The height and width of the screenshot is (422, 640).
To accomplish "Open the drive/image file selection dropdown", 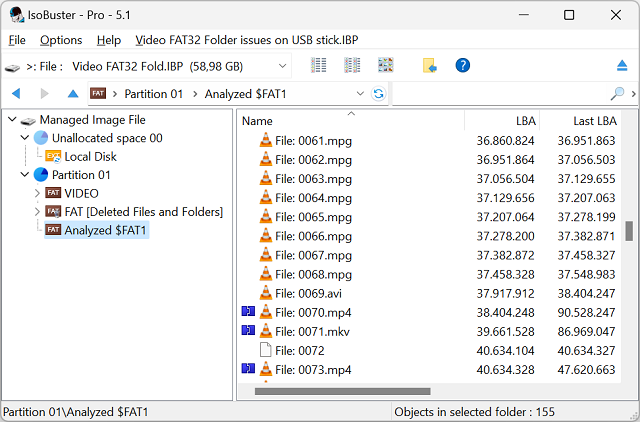I will coord(282,66).
